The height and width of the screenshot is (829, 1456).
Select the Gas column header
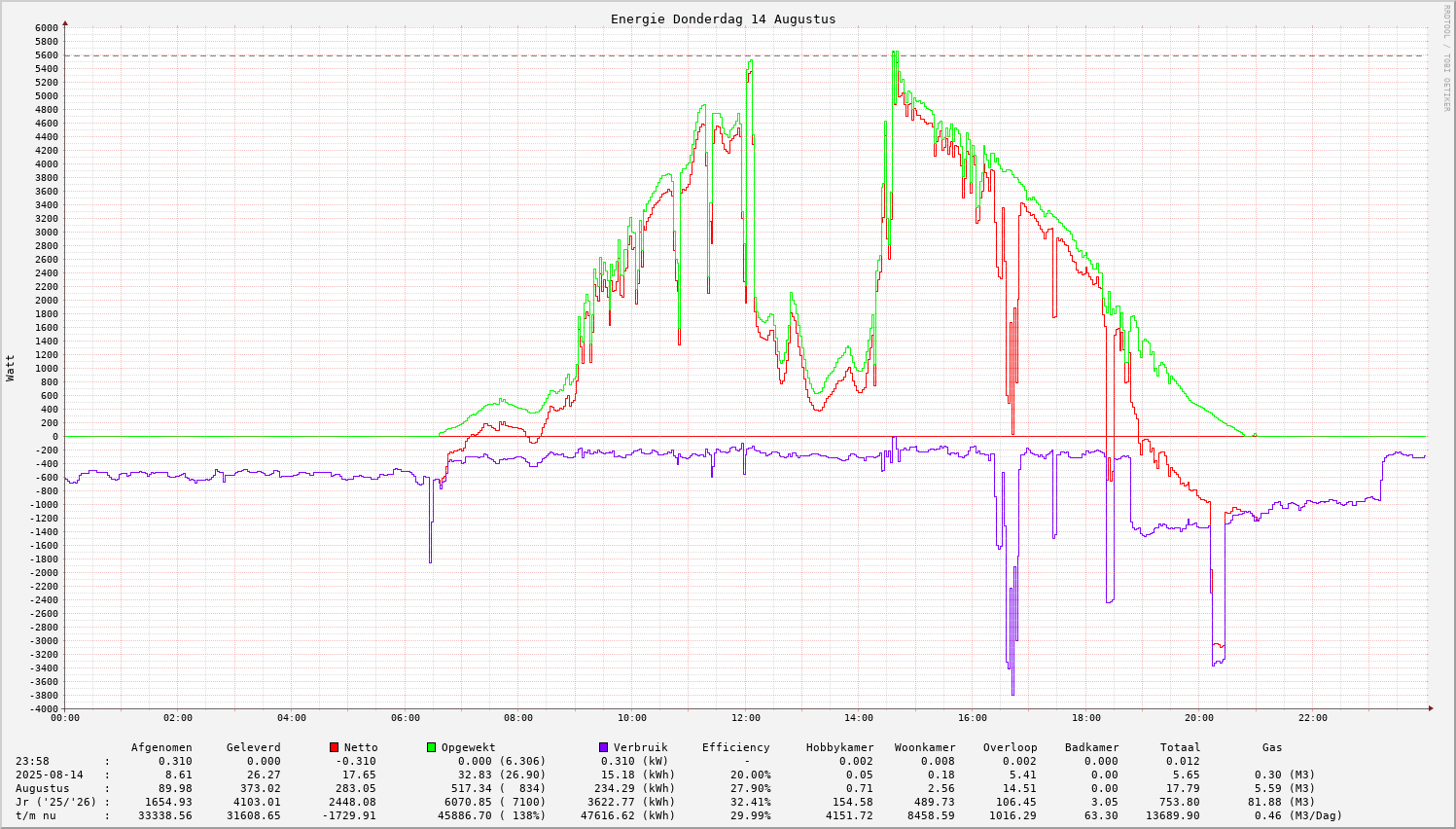tap(1272, 747)
